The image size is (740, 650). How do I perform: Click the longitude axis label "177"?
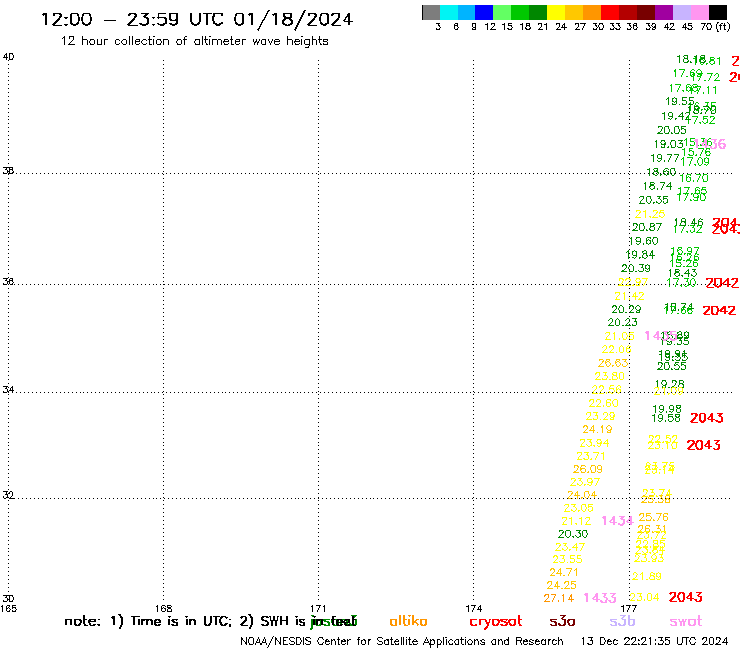point(629,608)
